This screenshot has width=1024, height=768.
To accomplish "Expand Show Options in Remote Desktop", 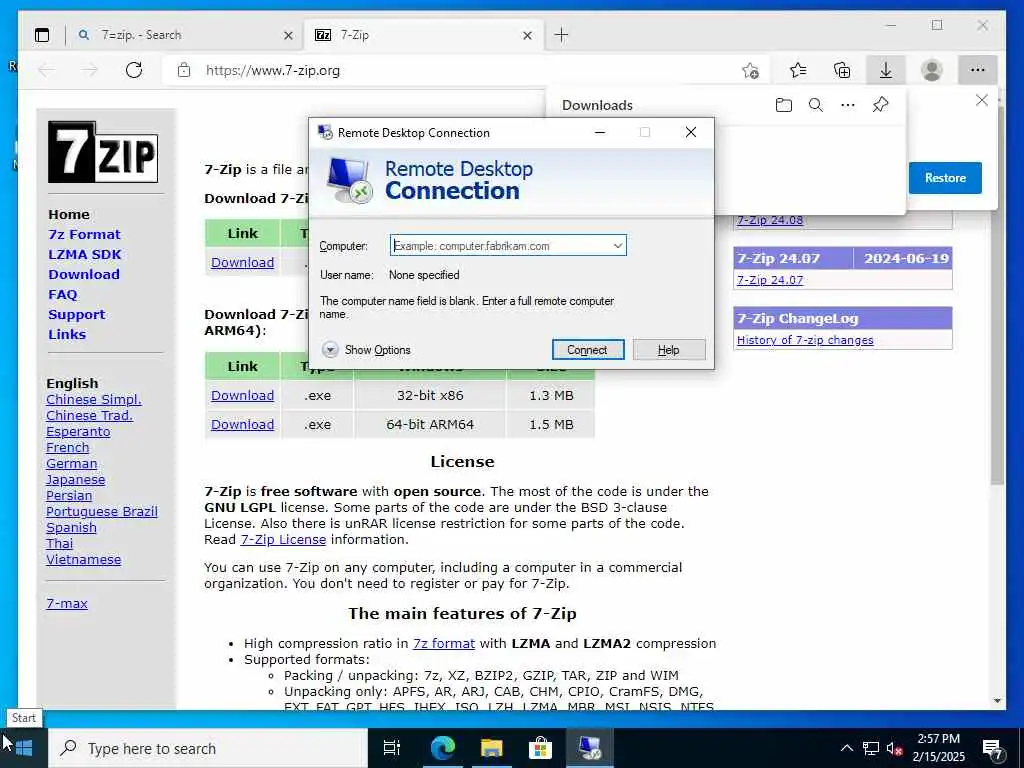I will coord(367,350).
